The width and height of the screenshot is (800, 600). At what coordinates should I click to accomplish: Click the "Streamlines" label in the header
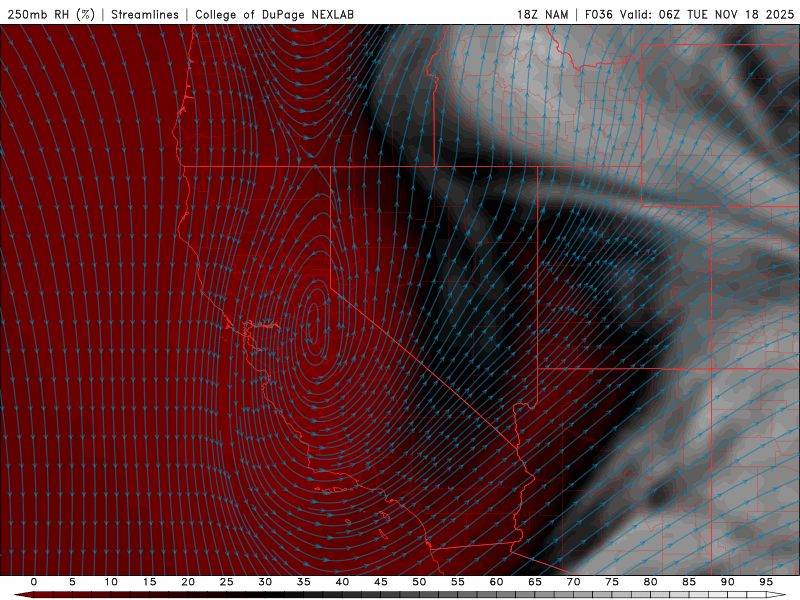tap(145, 15)
